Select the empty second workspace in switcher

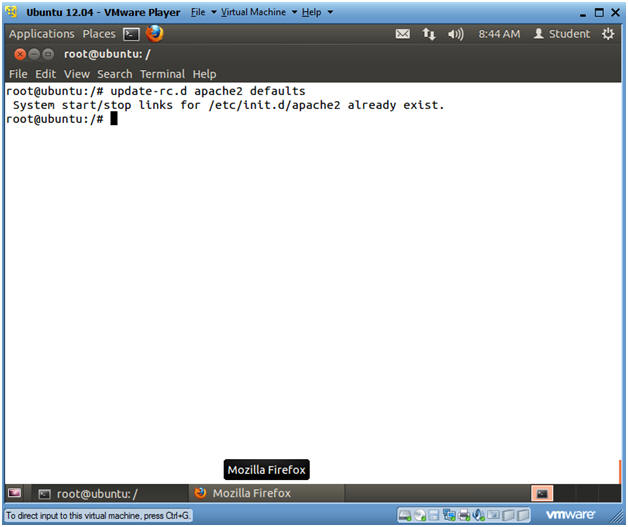(x=566, y=493)
